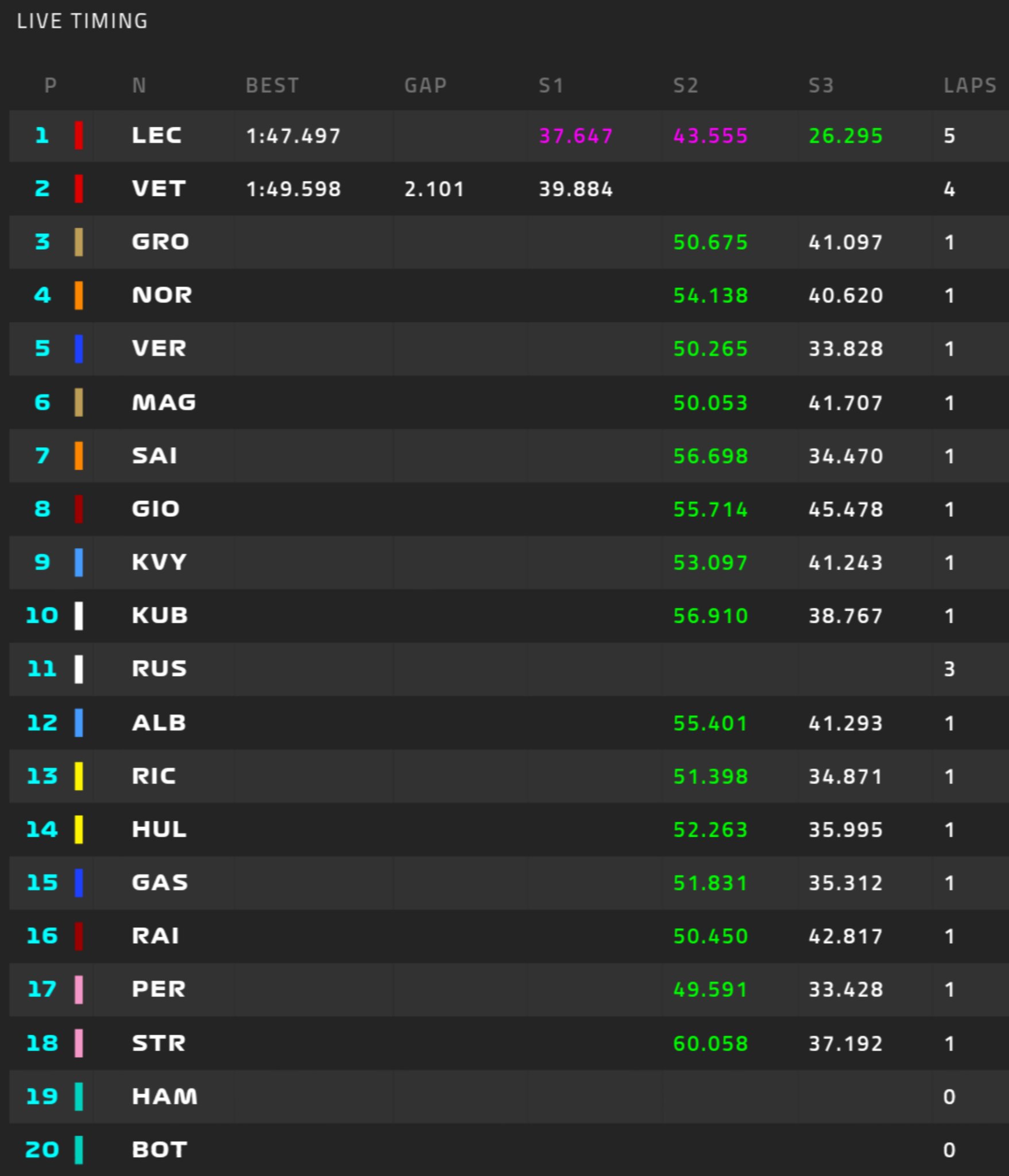Image resolution: width=1009 pixels, height=1176 pixels.
Task: Click Vettel's gap value 2.101
Action: [434, 189]
